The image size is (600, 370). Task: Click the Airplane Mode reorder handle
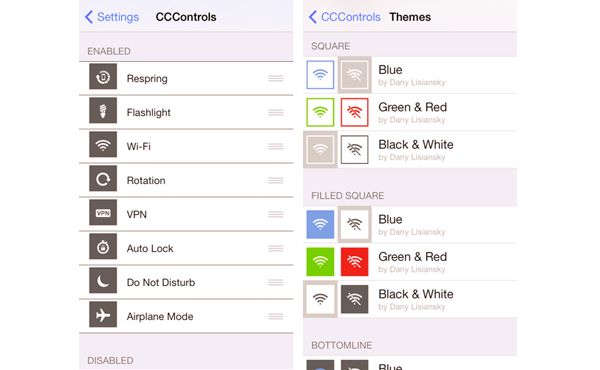(276, 316)
